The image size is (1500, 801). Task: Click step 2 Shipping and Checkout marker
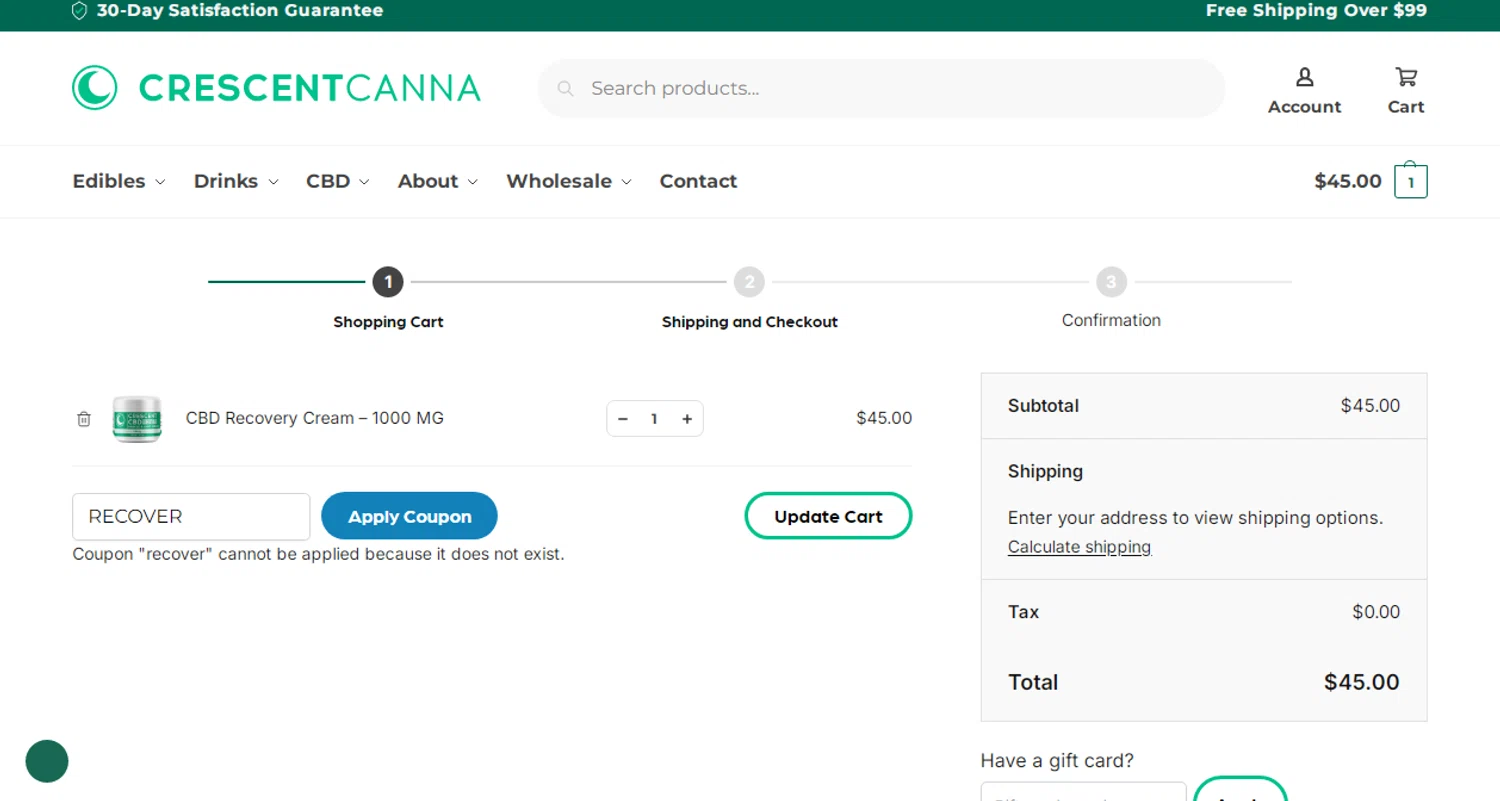pyautogui.click(x=749, y=282)
